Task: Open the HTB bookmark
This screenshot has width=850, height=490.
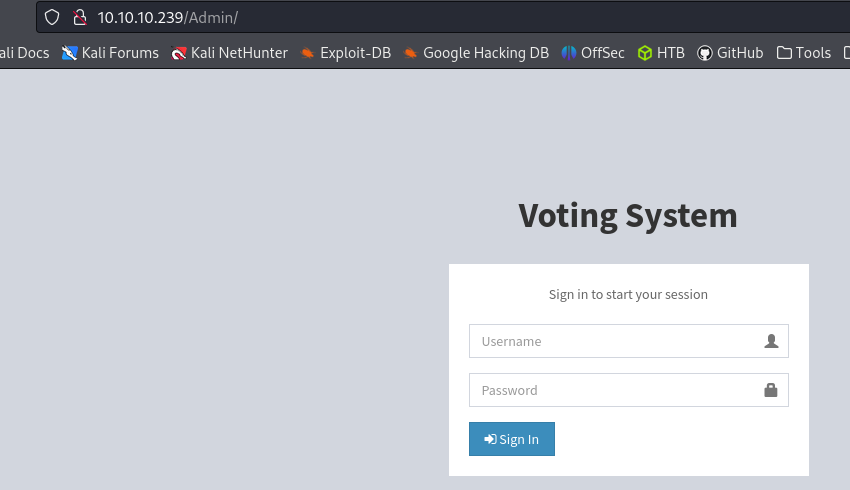Action: tap(661, 53)
